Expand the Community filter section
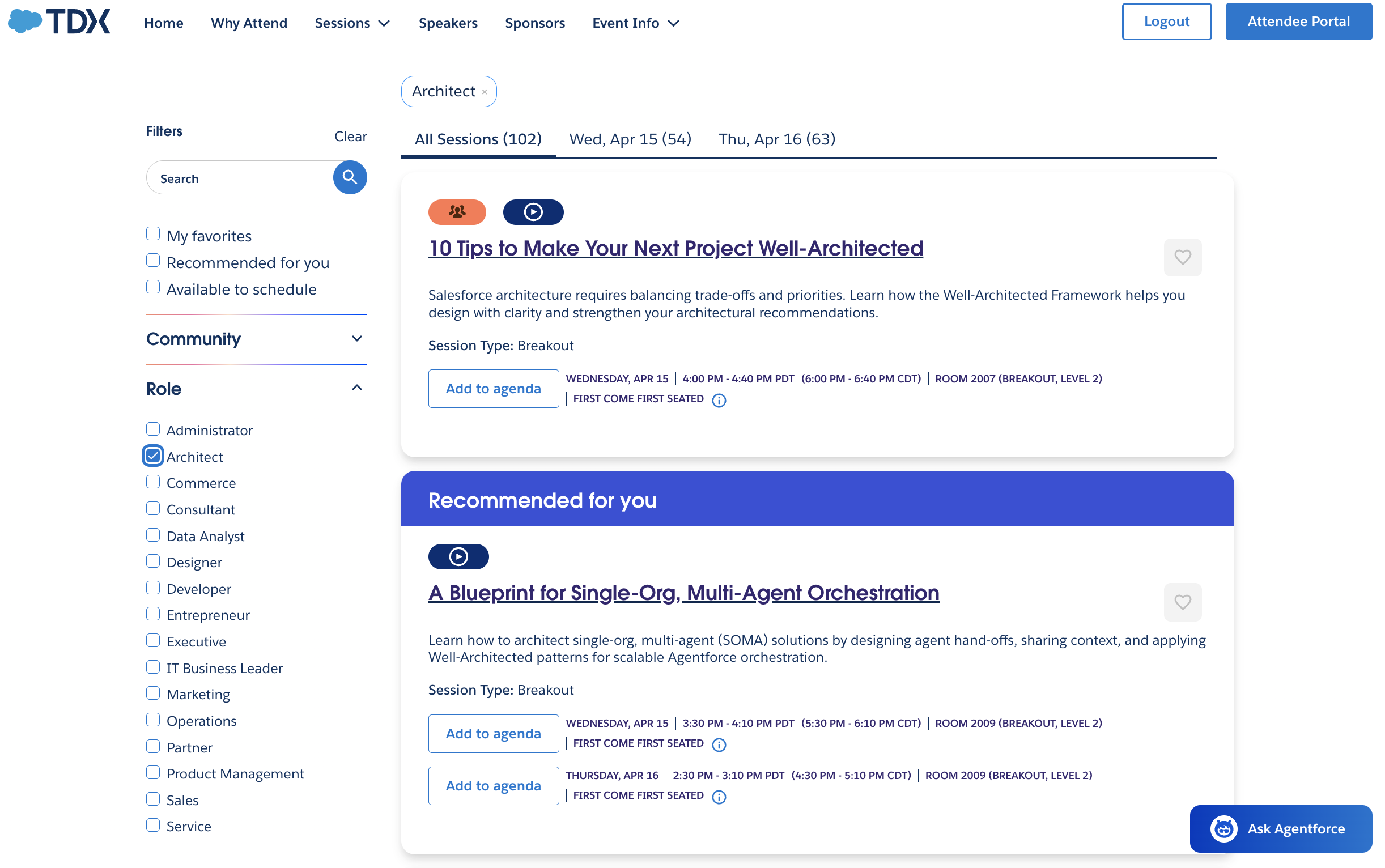Viewport: 1385px width, 868px height. 356,339
